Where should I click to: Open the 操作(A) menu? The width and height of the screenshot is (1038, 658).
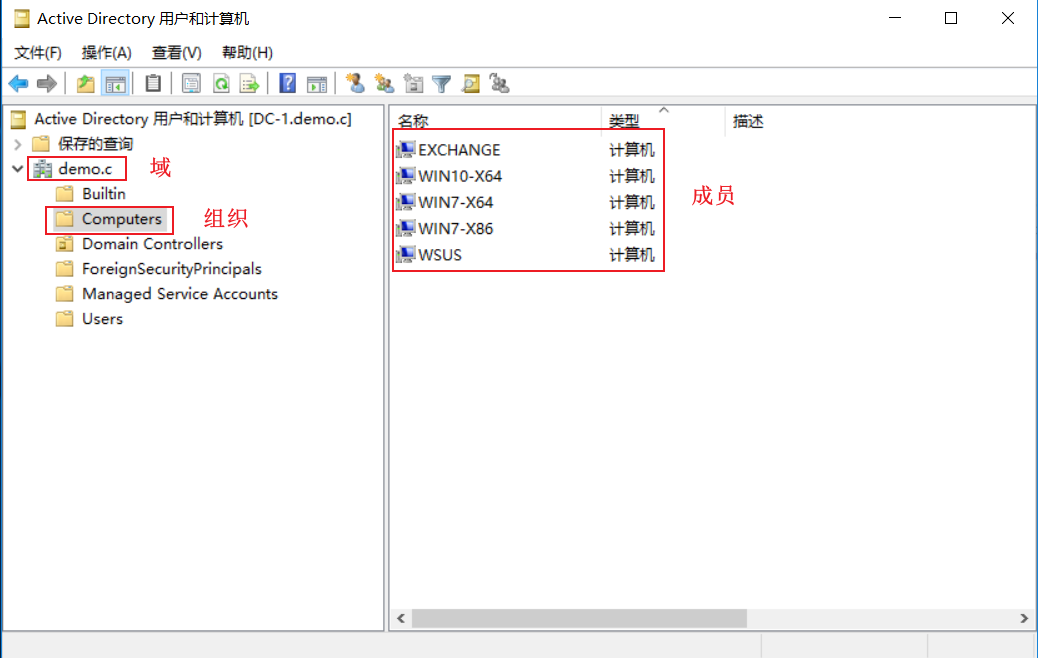click(x=106, y=52)
